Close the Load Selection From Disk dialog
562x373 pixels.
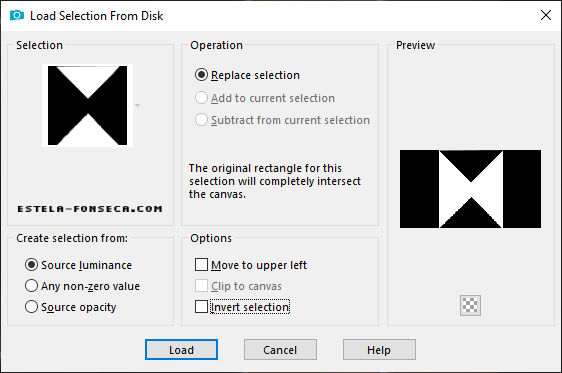[x=546, y=15]
